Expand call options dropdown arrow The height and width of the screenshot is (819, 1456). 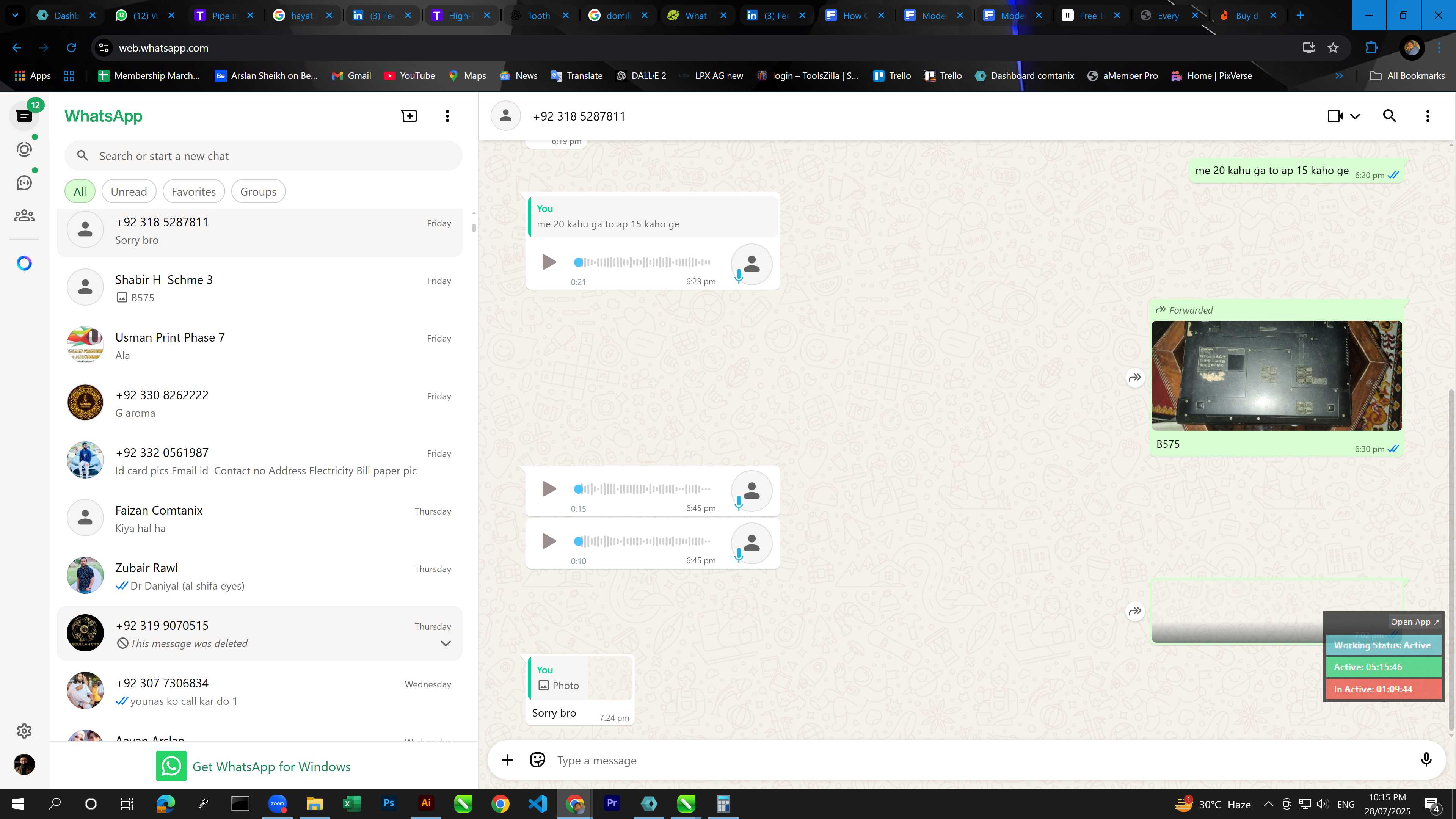(1355, 116)
